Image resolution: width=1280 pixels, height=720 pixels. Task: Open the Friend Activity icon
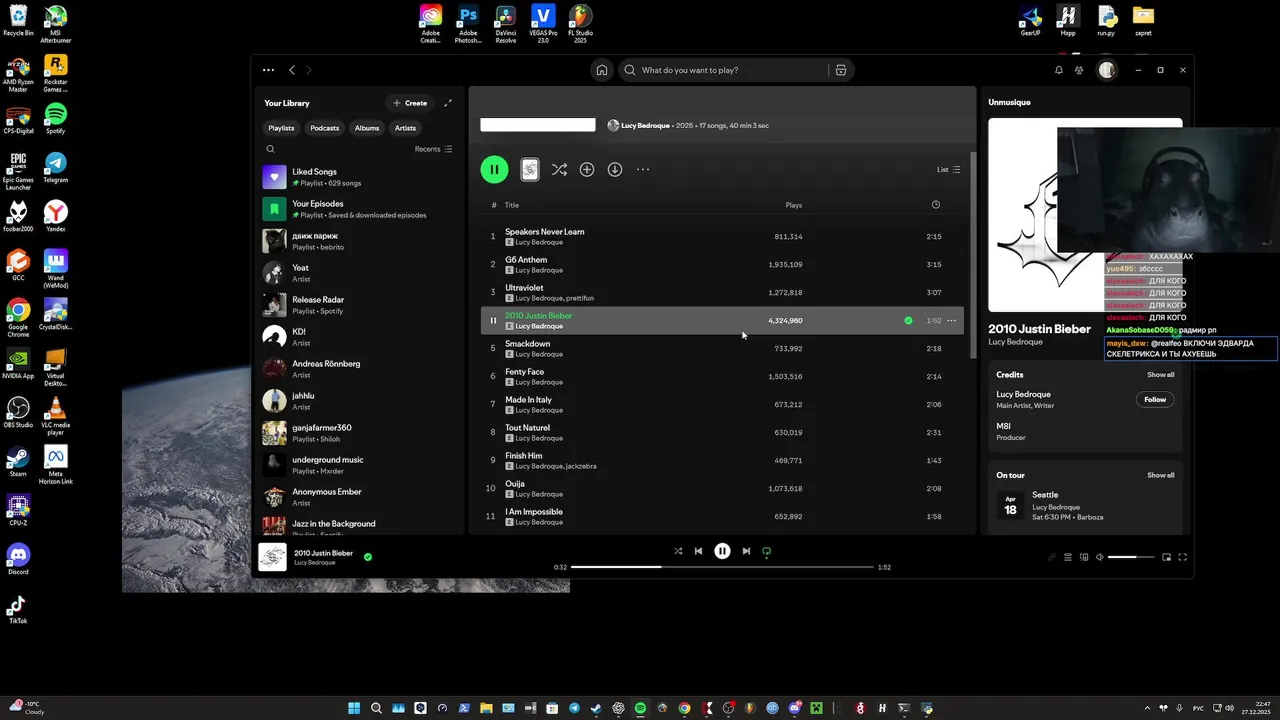[1079, 70]
